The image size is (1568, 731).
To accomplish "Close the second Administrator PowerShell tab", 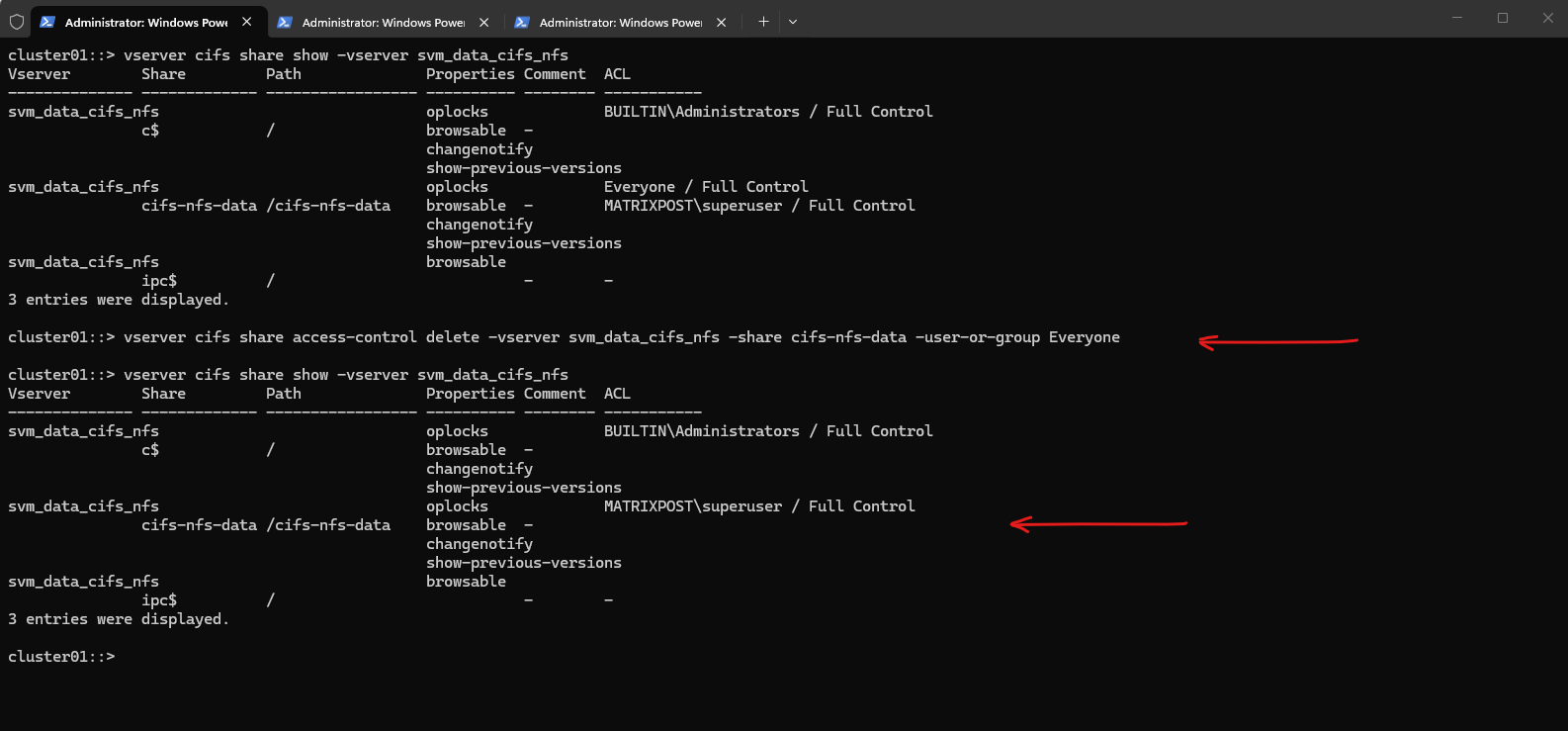I will coord(483,22).
